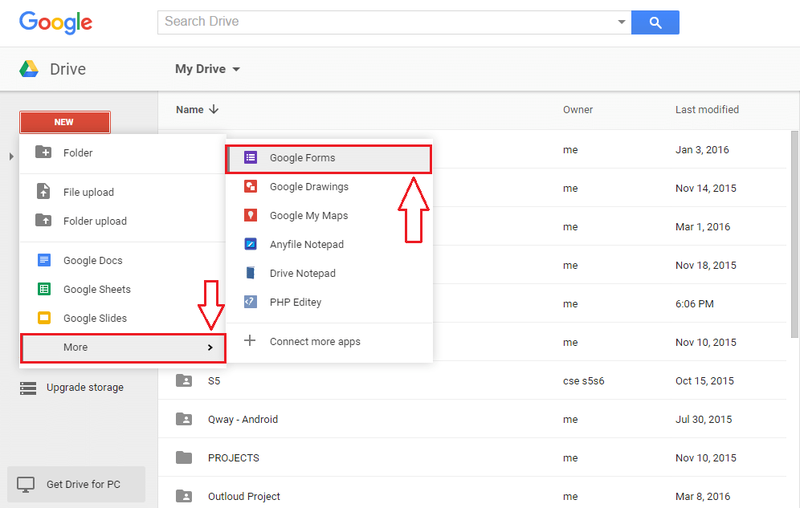Click the Upgrade storage icon

click(x=28, y=388)
